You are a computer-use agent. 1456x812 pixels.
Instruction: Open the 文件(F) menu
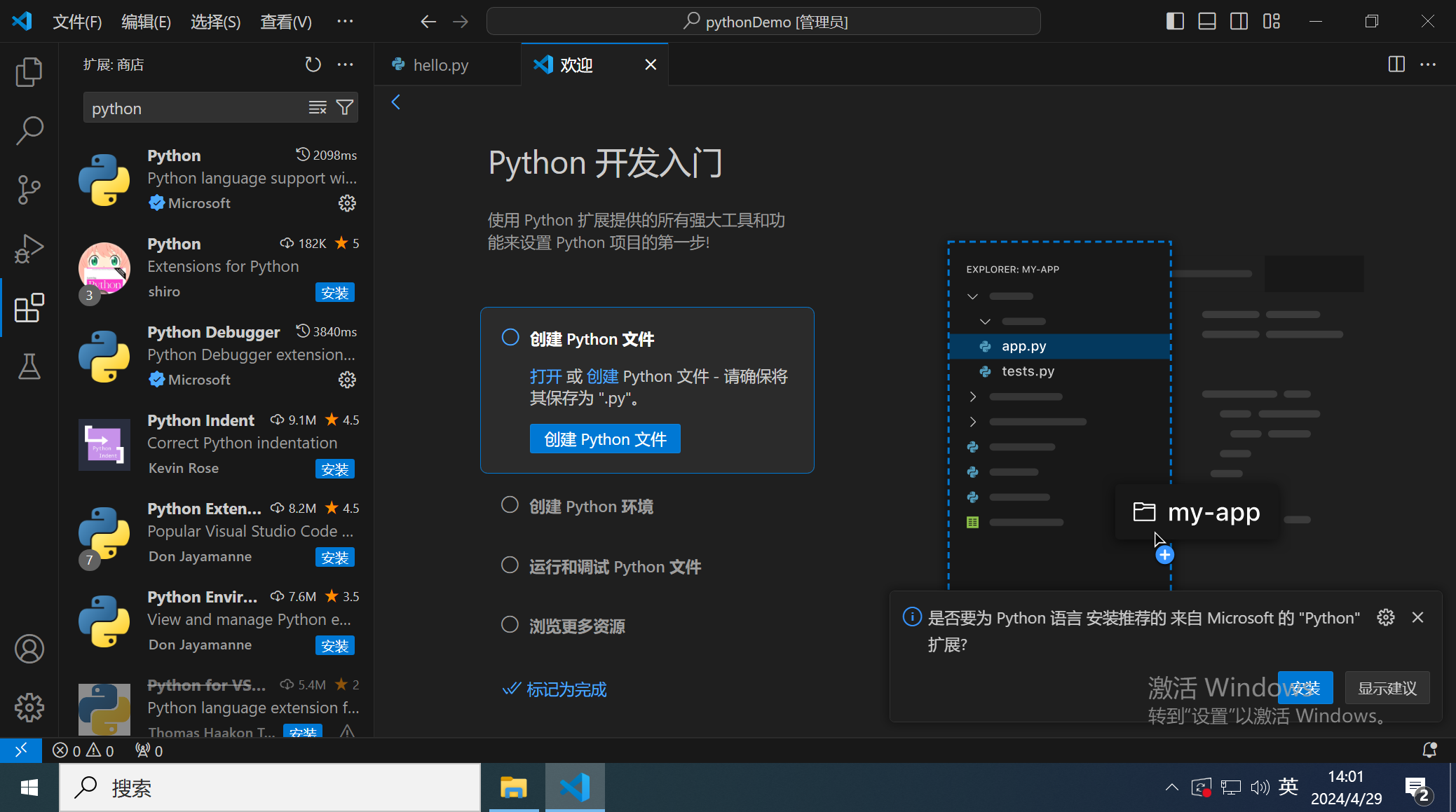click(x=77, y=22)
